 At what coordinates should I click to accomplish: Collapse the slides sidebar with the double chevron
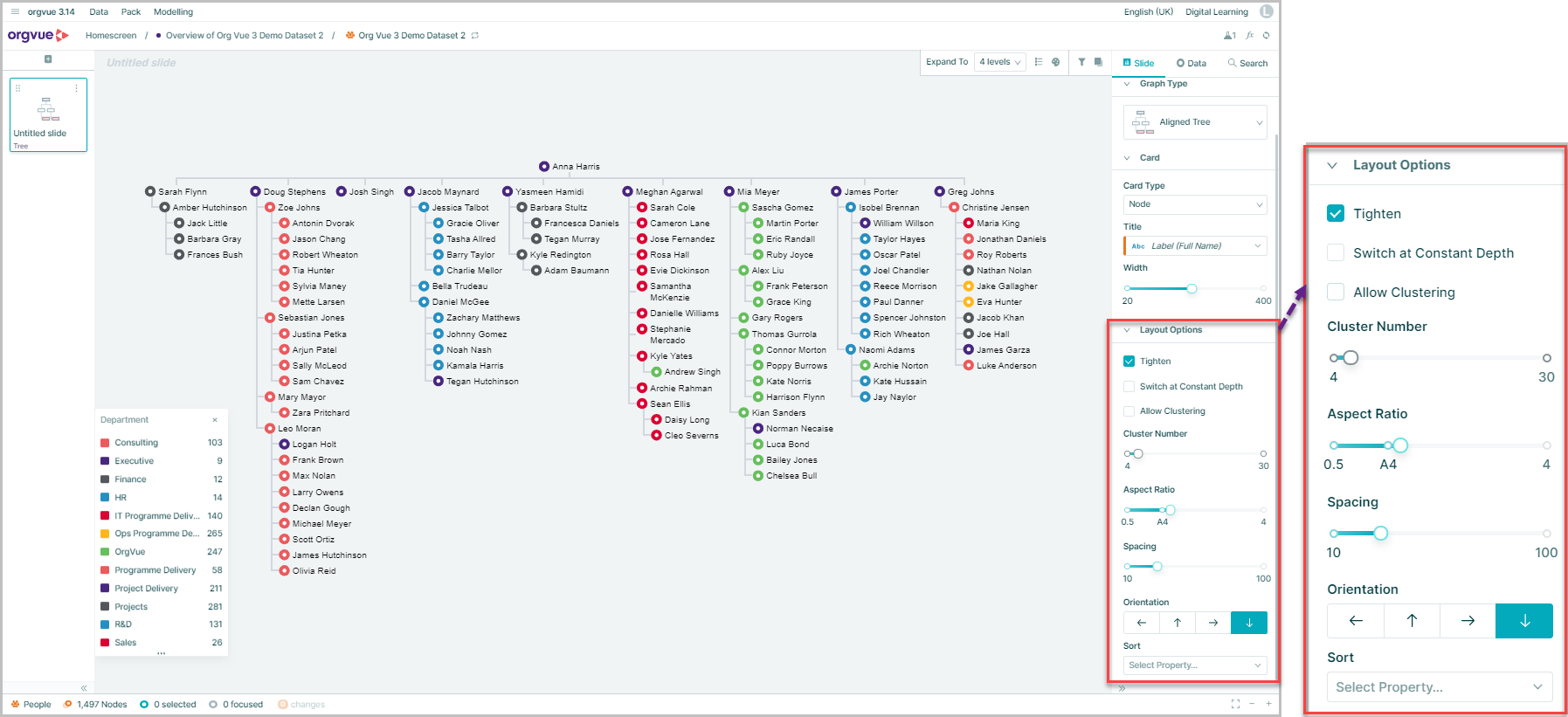(x=84, y=688)
